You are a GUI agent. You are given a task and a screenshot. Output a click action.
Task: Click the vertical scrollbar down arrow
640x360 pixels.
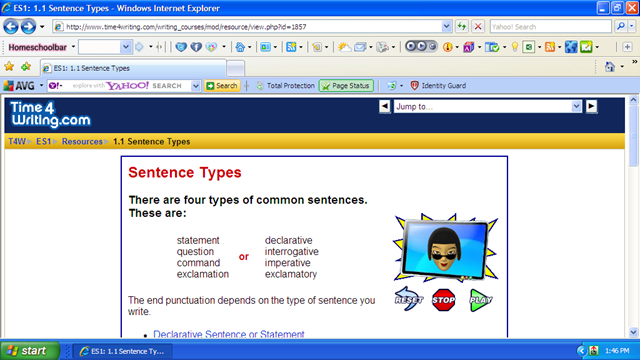[633, 332]
